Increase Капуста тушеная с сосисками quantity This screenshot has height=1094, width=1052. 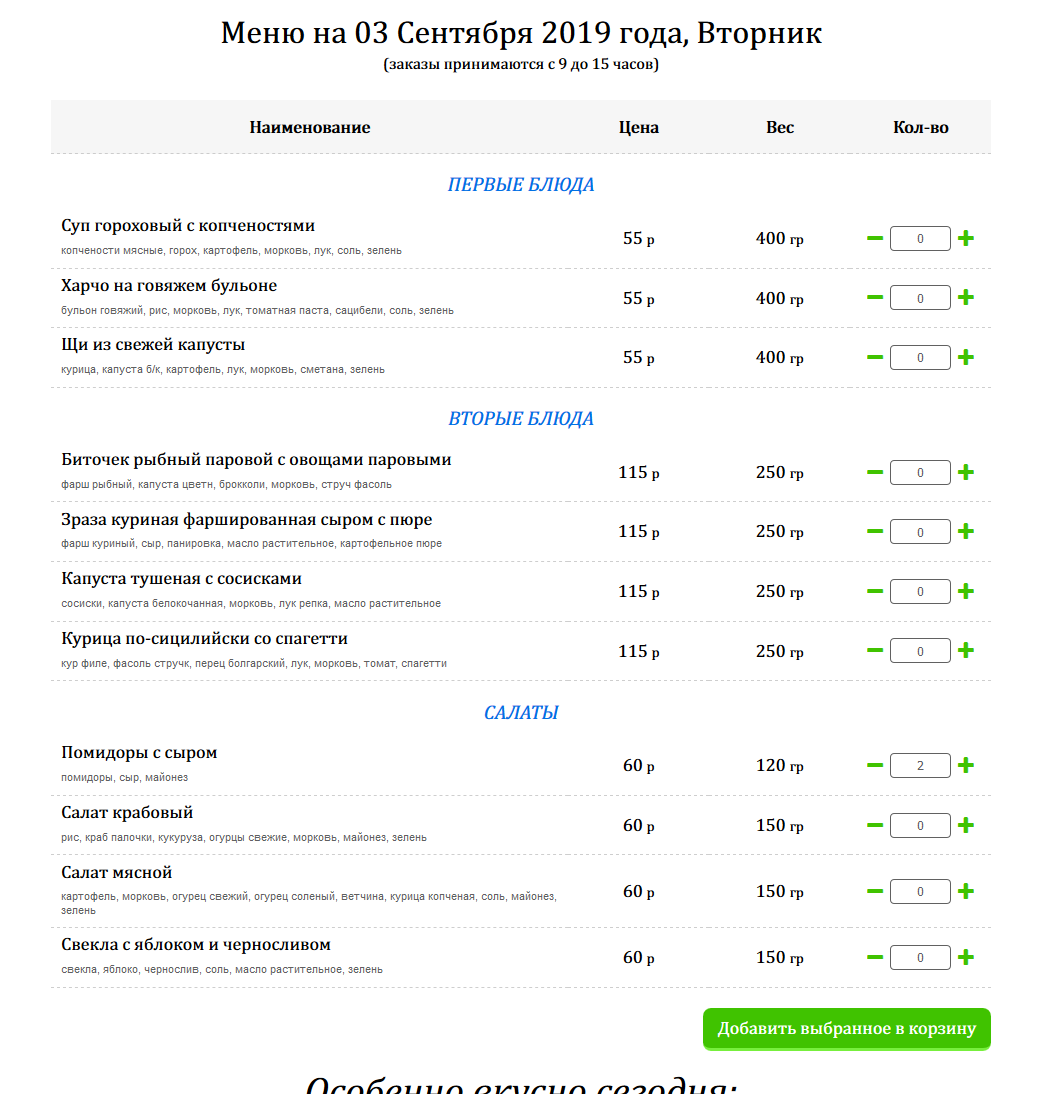[x=966, y=591]
